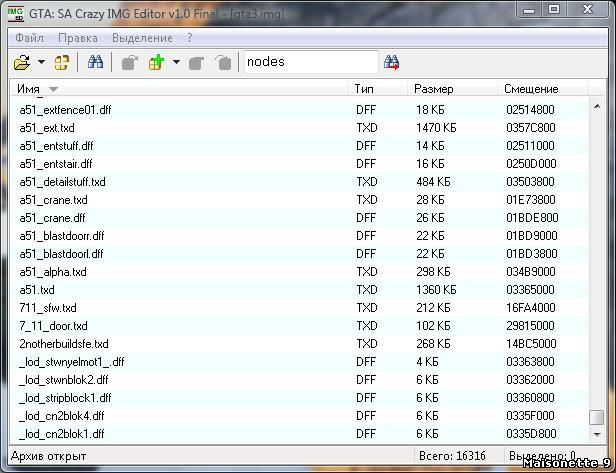Screen dimensions: 616x473
Task: Sort by the Размер column header
Action: pos(452,89)
